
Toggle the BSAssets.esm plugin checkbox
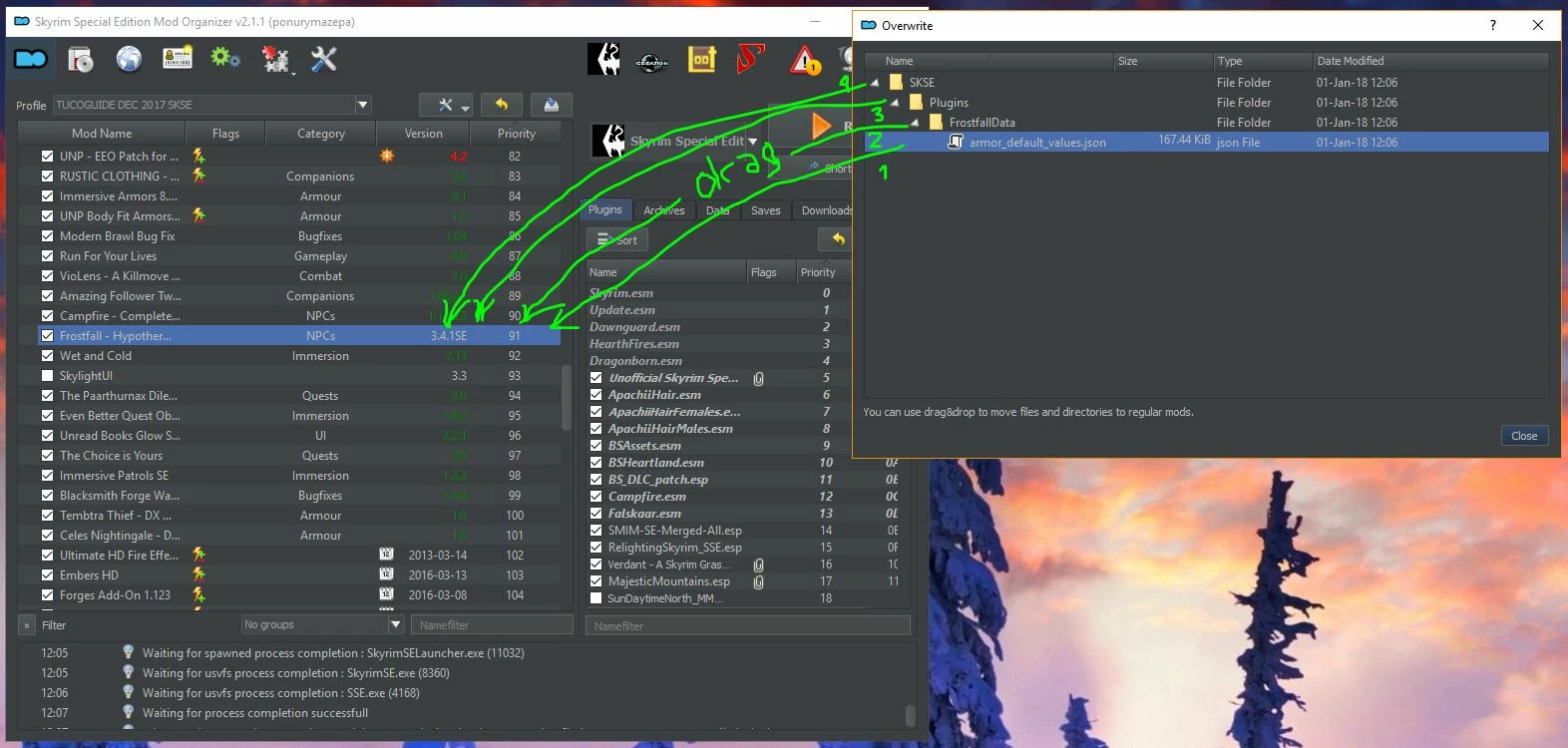point(595,446)
